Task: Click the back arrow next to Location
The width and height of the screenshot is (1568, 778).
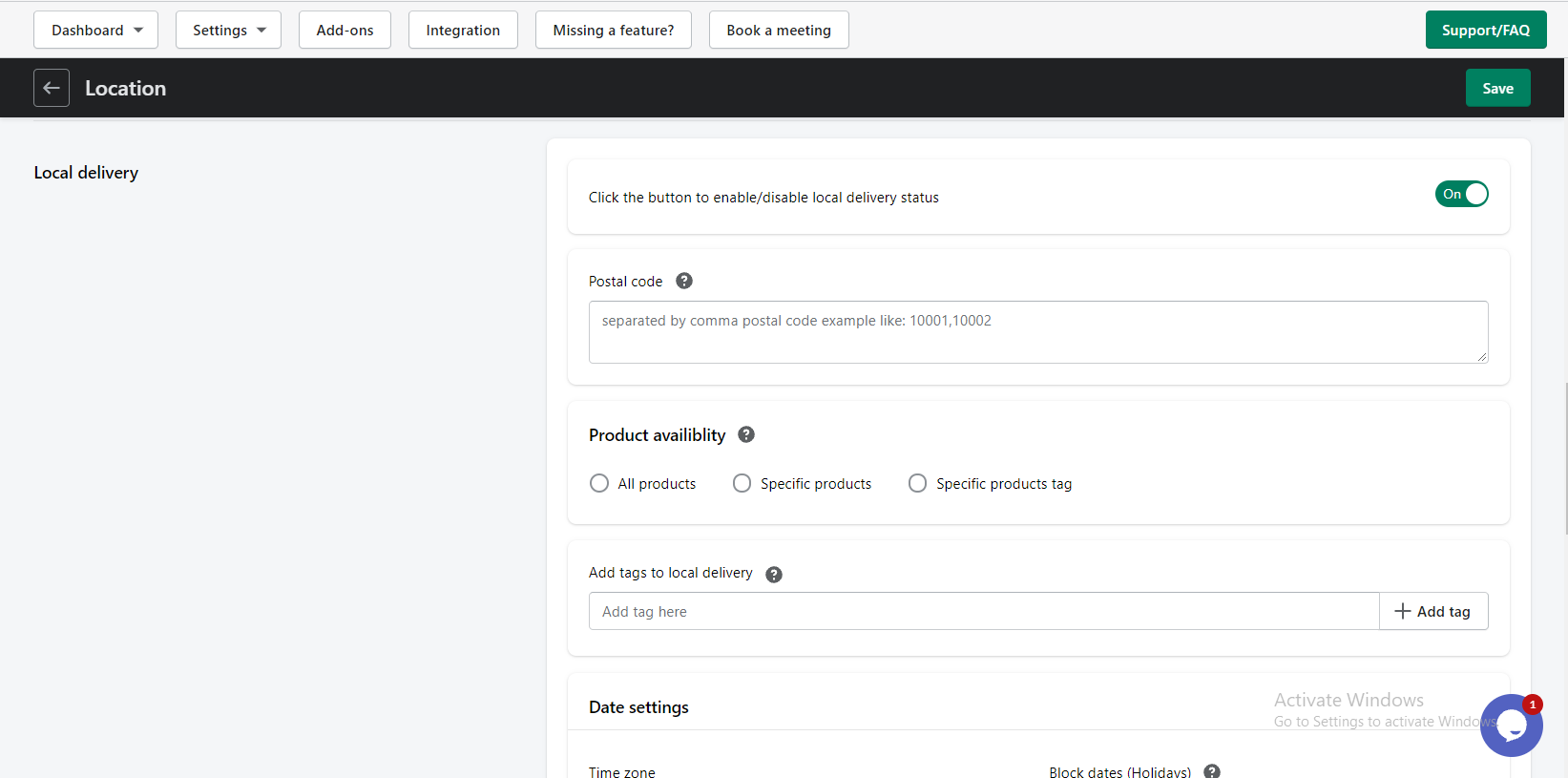Action: [x=52, y=88]
